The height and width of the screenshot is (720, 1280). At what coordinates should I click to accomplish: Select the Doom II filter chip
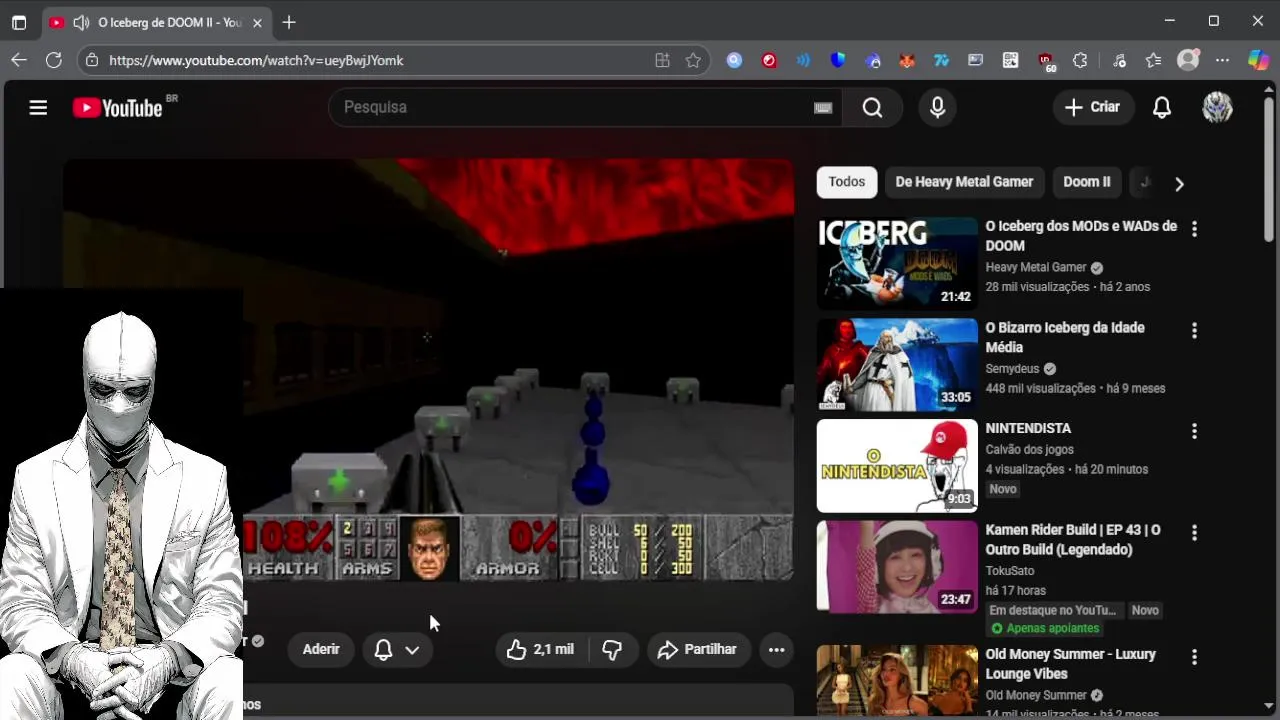coord(1087,182)
